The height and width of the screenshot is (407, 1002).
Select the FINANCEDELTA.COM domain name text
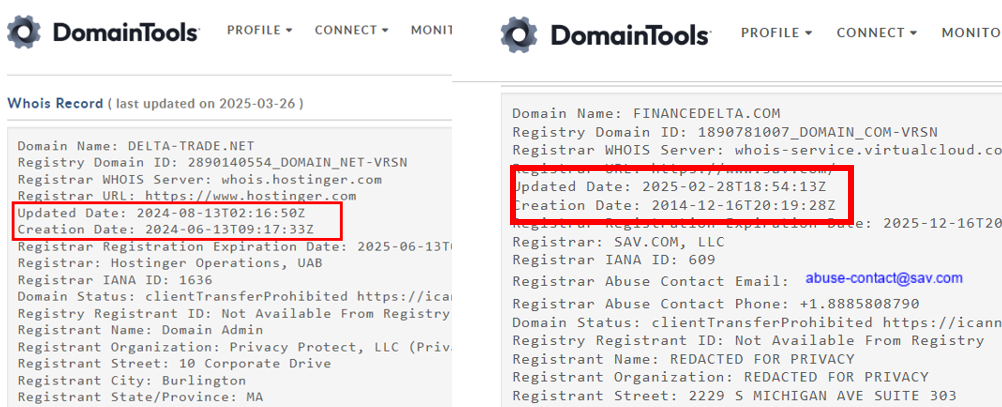(x=706, y=113)
